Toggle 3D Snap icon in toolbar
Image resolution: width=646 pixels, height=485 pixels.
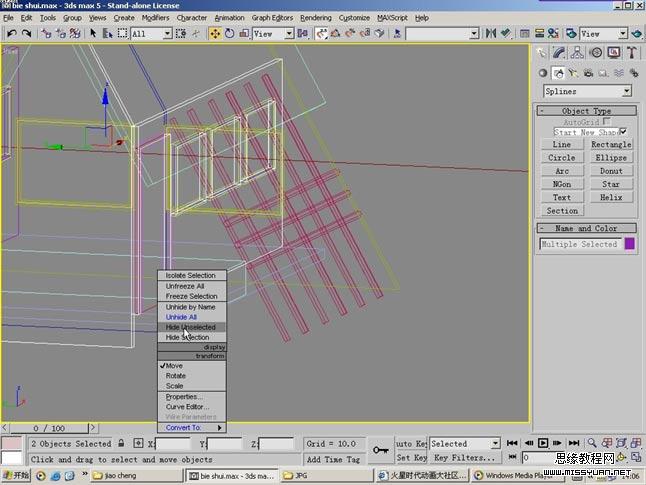pyautogui.click(x=321, y=33)
